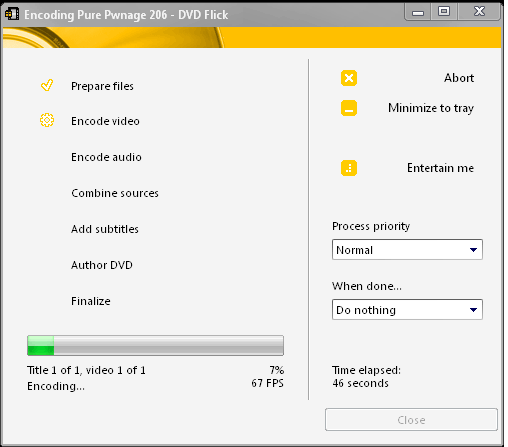508x447 pixels.
Task: Click the Add subtitles step text
Action: click(x=105, y=229)
